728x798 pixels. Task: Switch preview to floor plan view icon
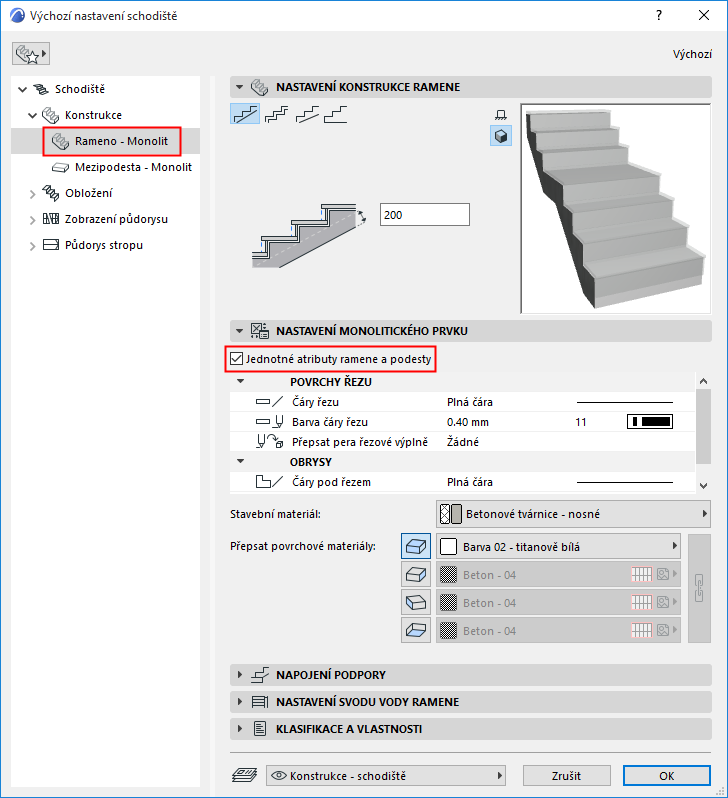click(501, 115)
